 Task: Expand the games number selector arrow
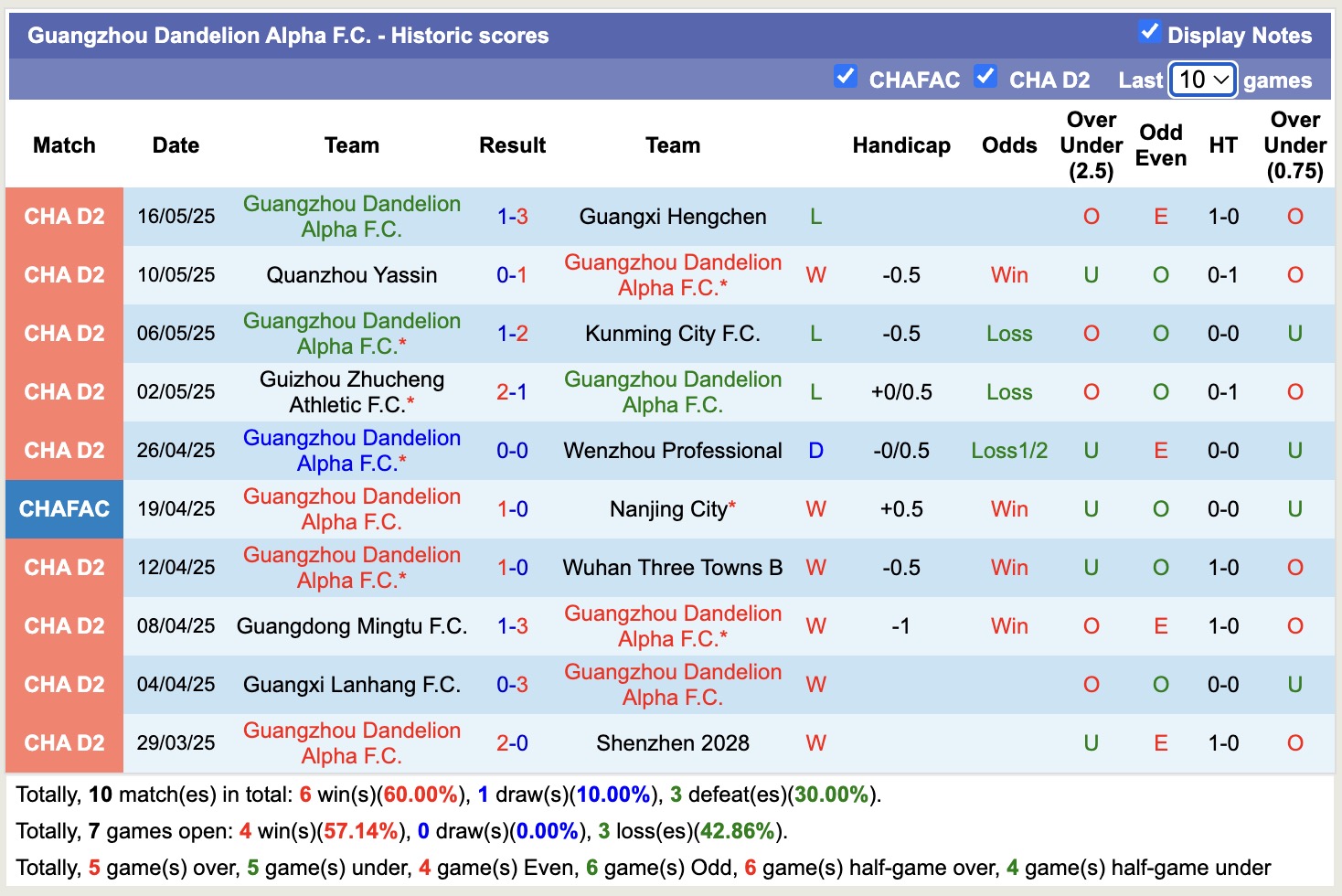click(x=1223, y=80)
